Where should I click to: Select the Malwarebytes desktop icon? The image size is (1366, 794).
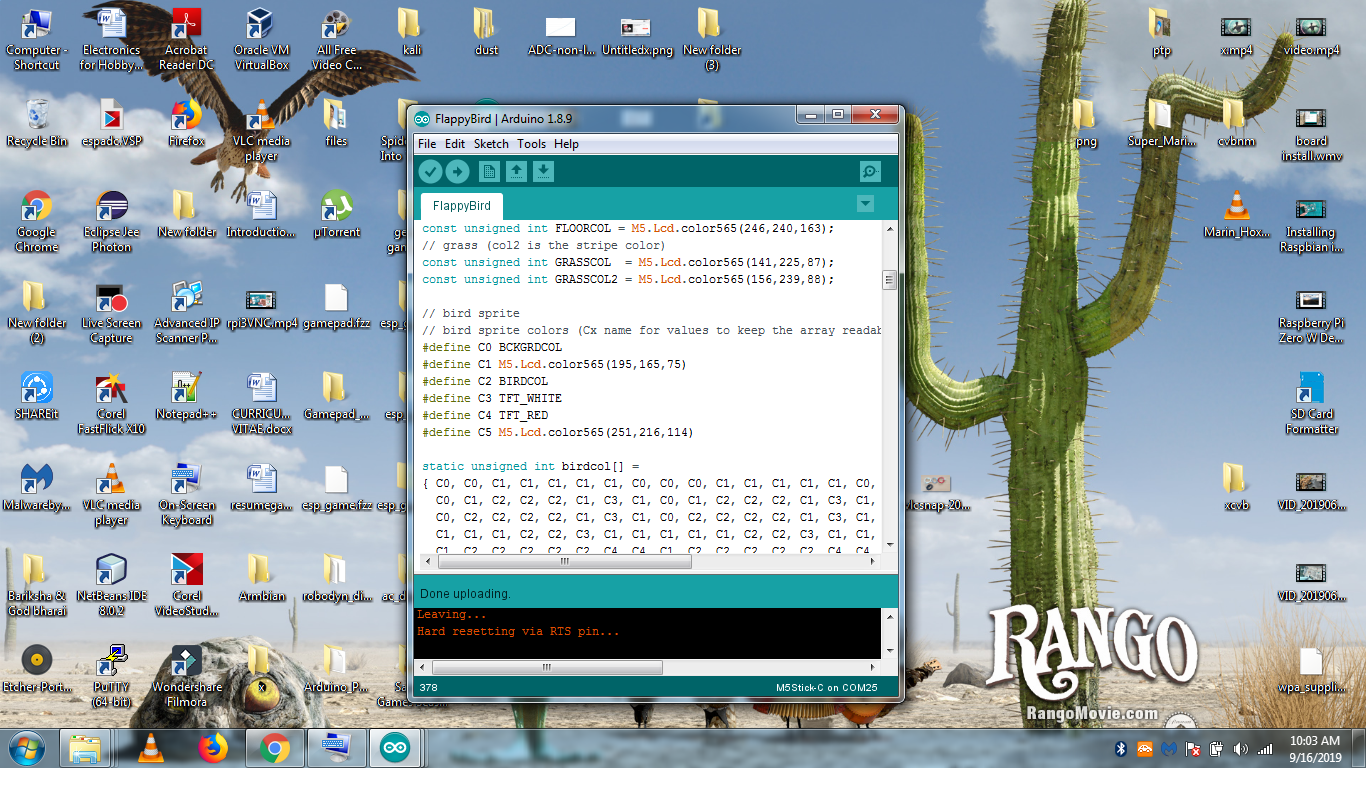click(x=37, y=487)
